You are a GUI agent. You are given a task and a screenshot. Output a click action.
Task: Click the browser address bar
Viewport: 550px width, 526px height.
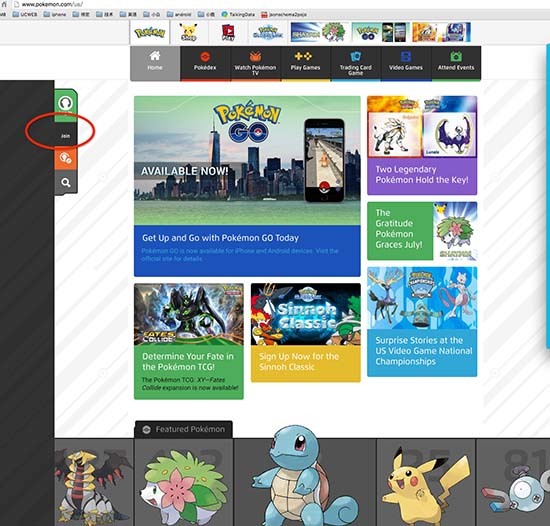[281, 4]
